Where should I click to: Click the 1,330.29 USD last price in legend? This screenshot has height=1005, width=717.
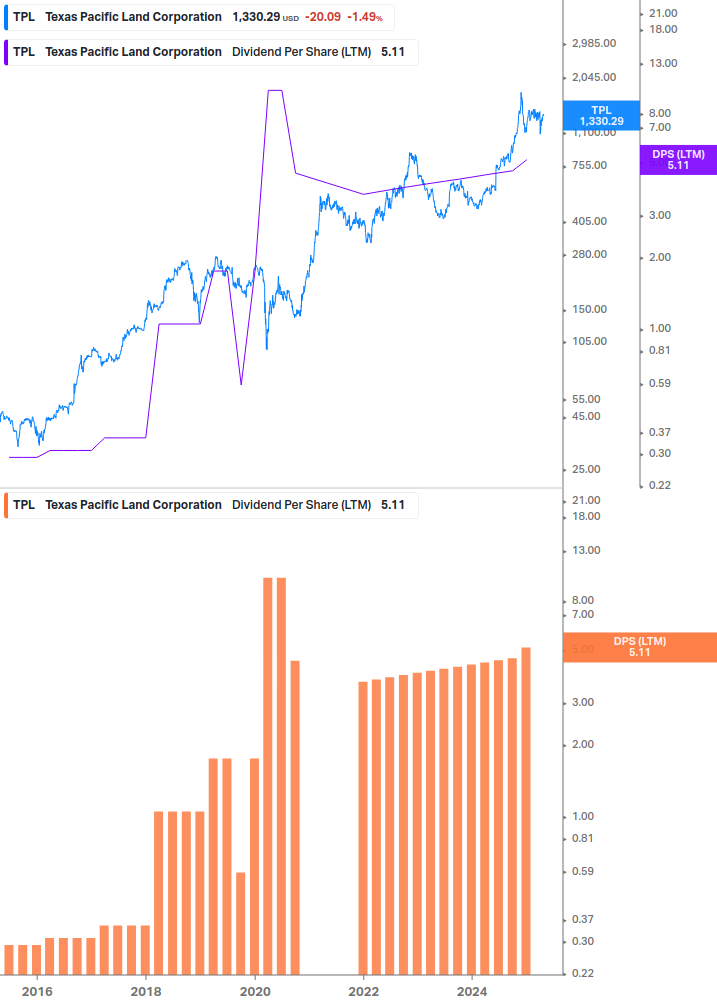tap(265, 17)
